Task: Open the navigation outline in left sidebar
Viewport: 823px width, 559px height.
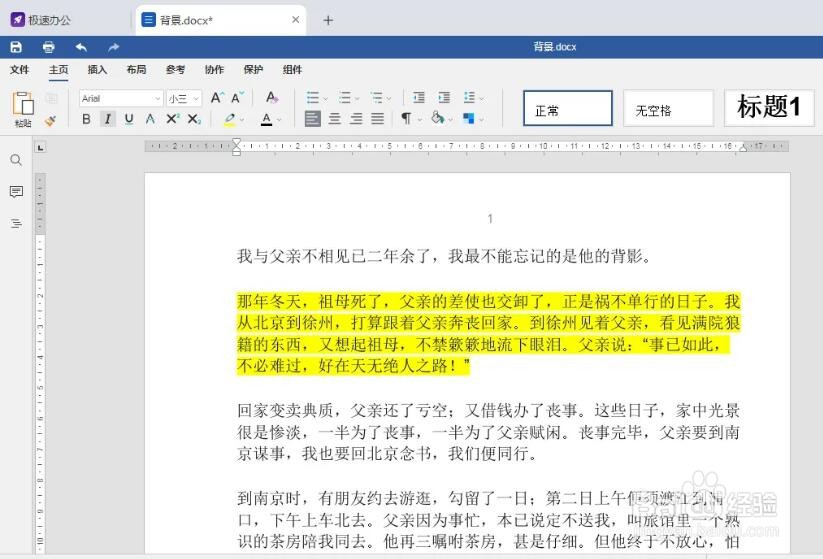Action: (x=16, y=223)
